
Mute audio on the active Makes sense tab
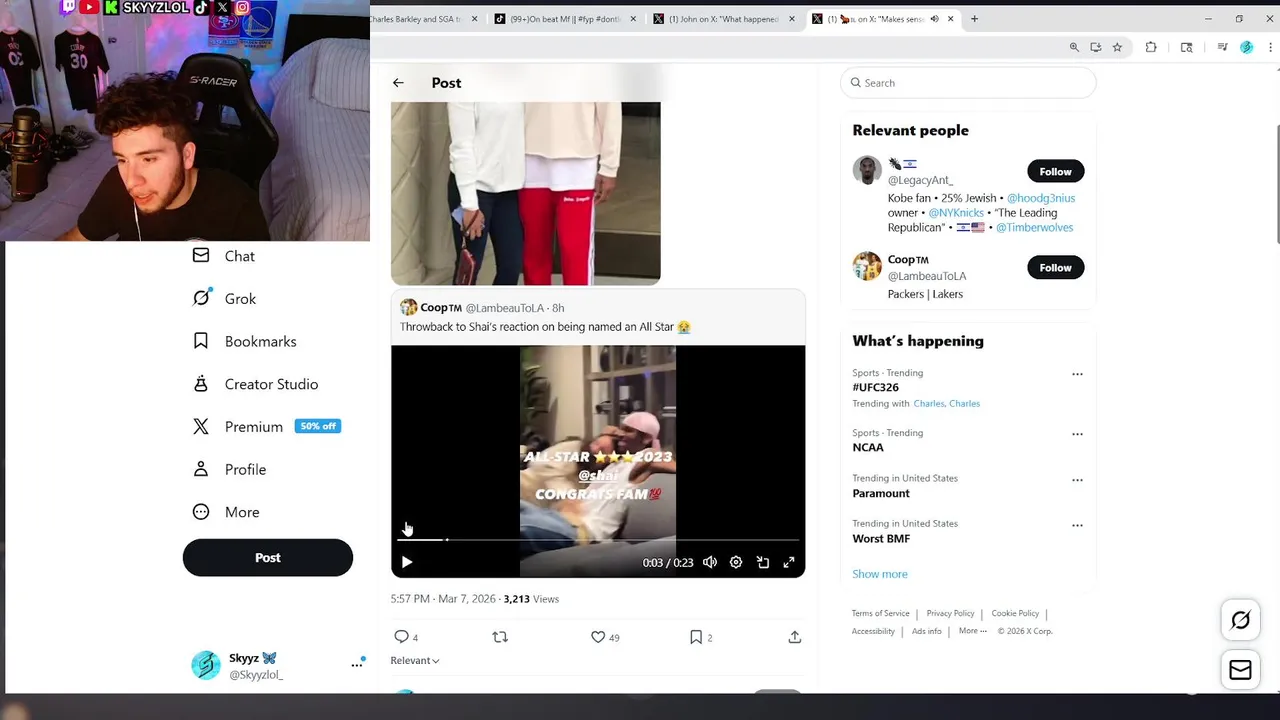934,19
